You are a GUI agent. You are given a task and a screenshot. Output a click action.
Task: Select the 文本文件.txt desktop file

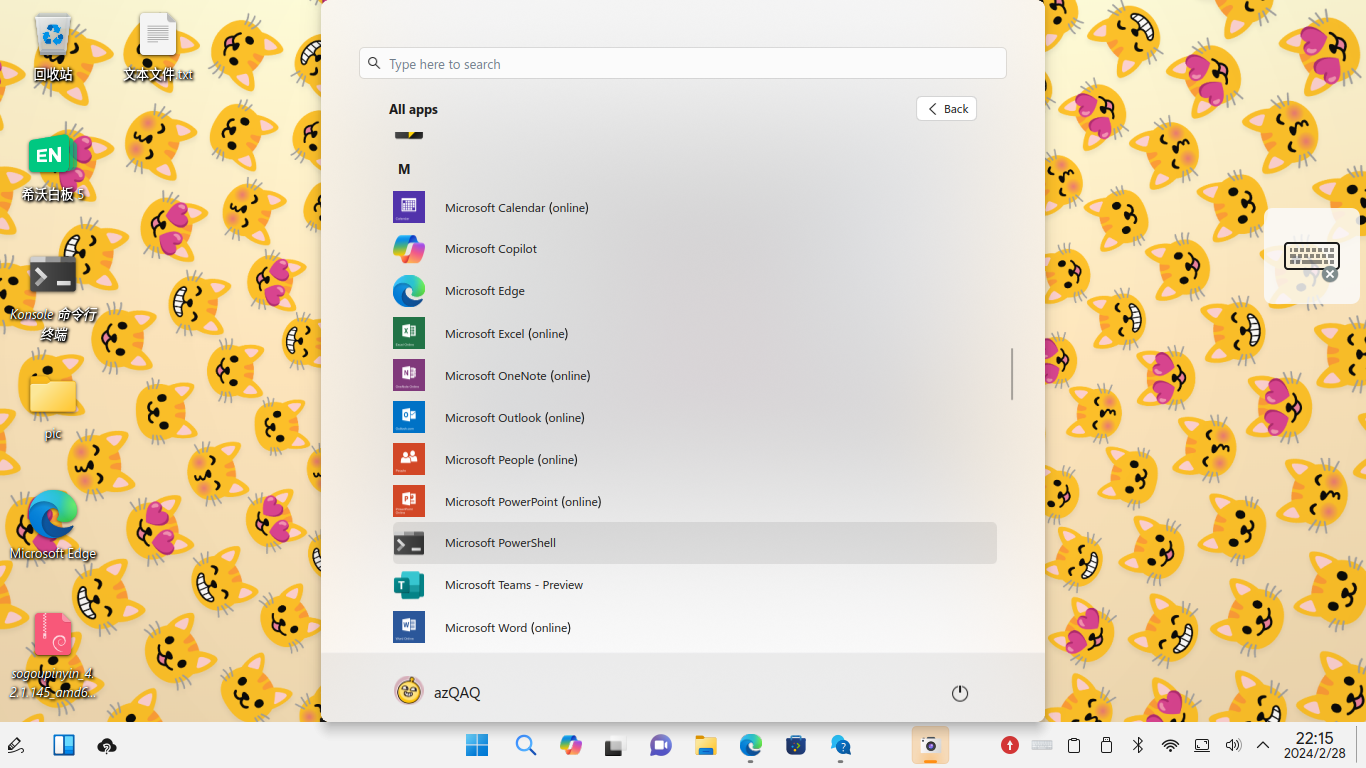(158, 47)
